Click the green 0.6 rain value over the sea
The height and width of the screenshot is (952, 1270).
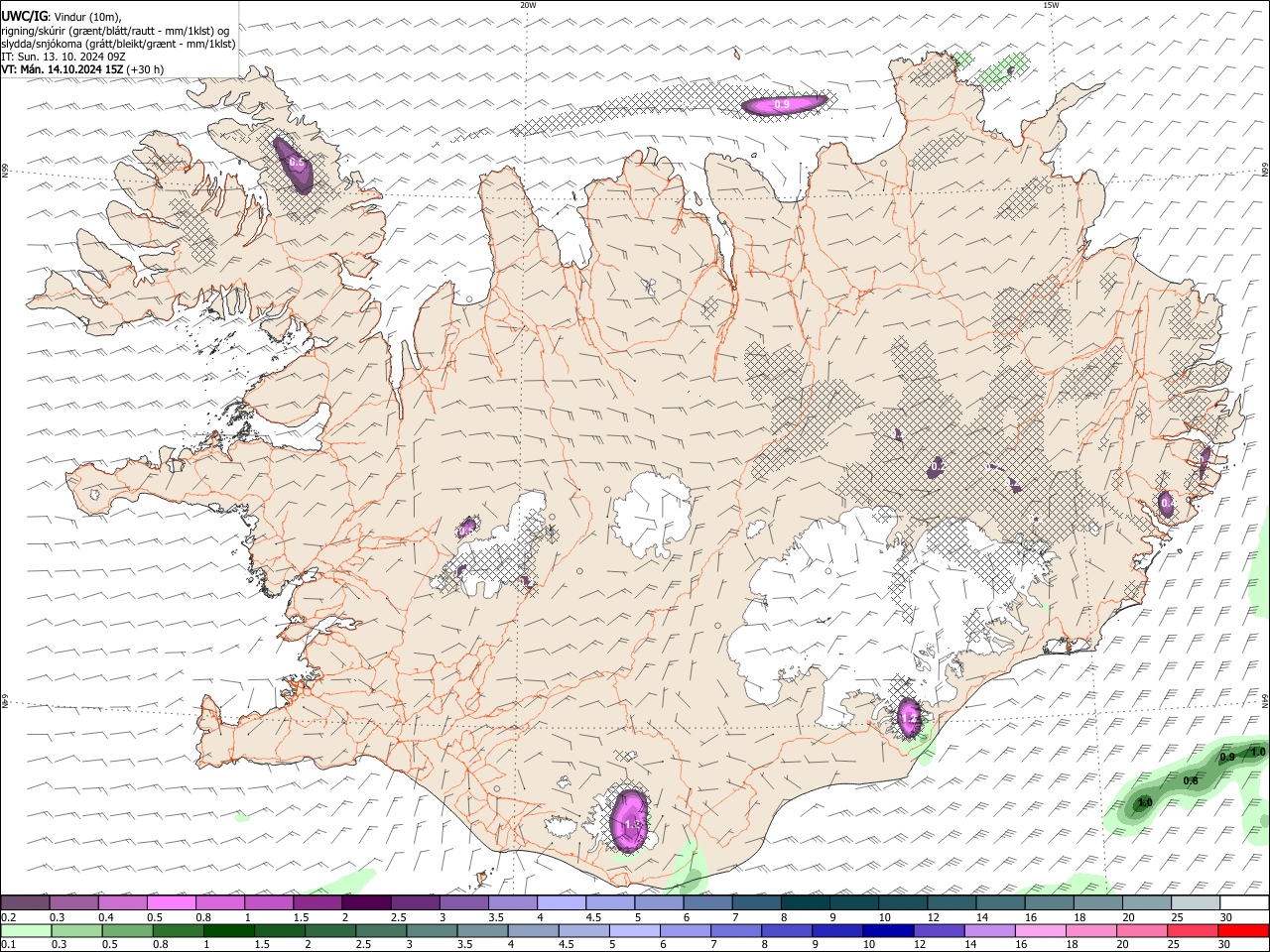(1192, 780)
